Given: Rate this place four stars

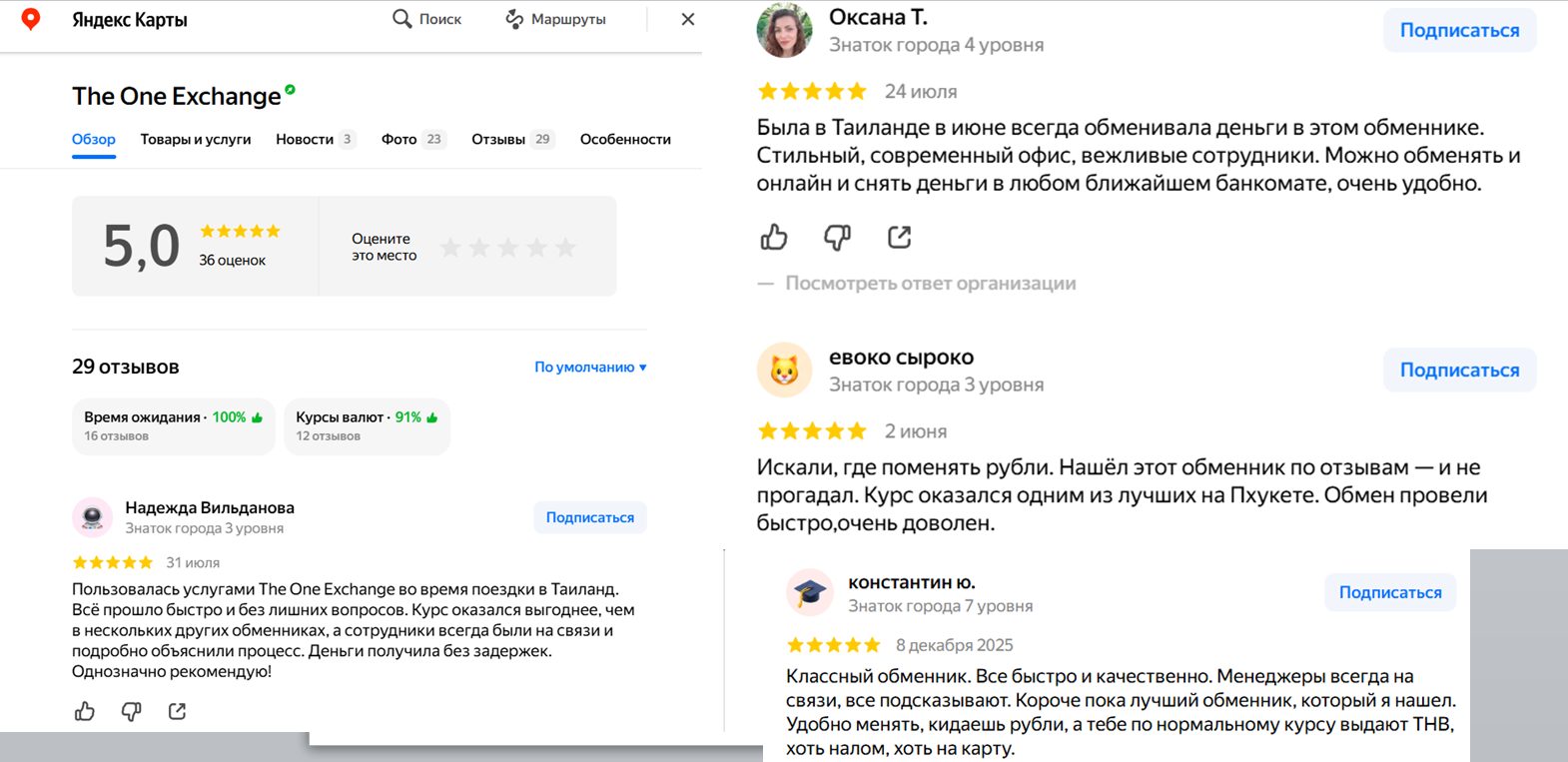Looking at the screenshot, I should tap(537, 247).
